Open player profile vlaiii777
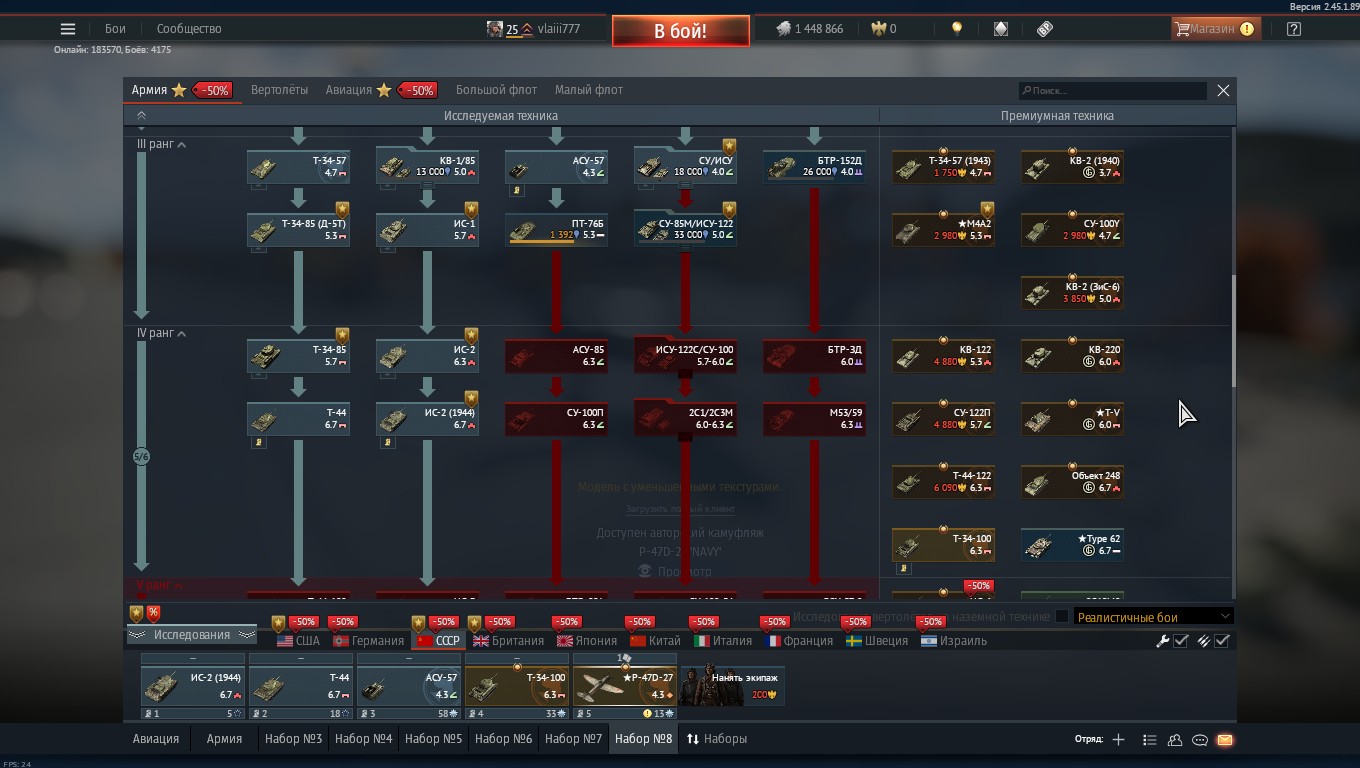 [x=534, y=29]
